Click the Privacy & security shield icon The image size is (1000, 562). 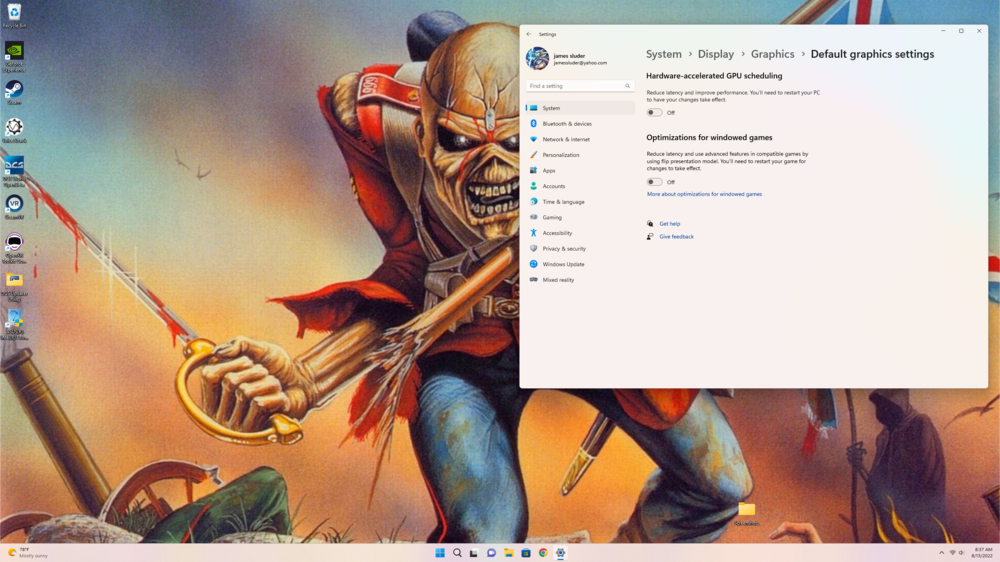click(x=534, y=248)
